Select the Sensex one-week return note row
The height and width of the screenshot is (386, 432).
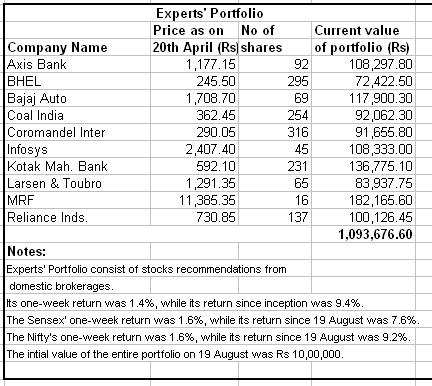212,320
